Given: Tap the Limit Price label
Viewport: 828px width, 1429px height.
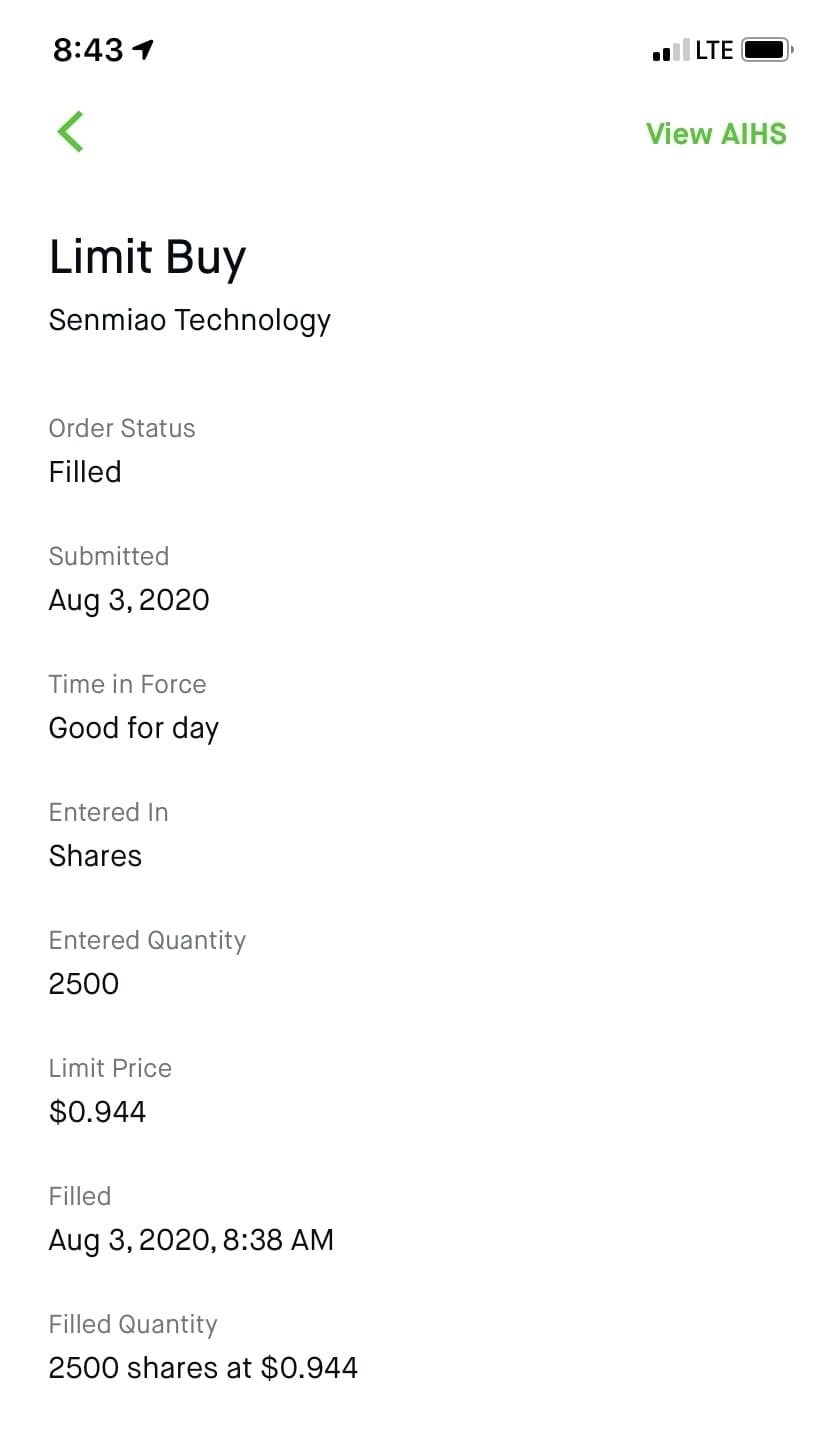Looking at the screenshot, I should [110, 1068].
